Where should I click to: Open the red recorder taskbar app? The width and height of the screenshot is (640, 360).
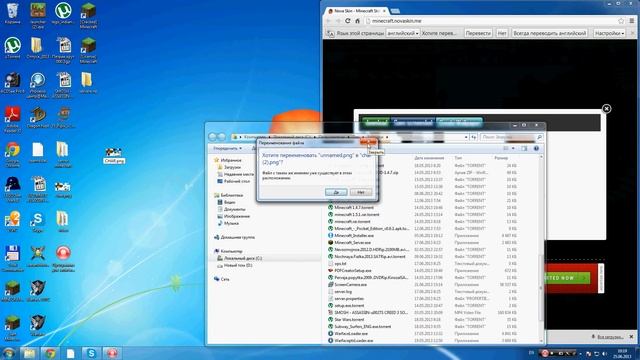click(x=112, y=353)
